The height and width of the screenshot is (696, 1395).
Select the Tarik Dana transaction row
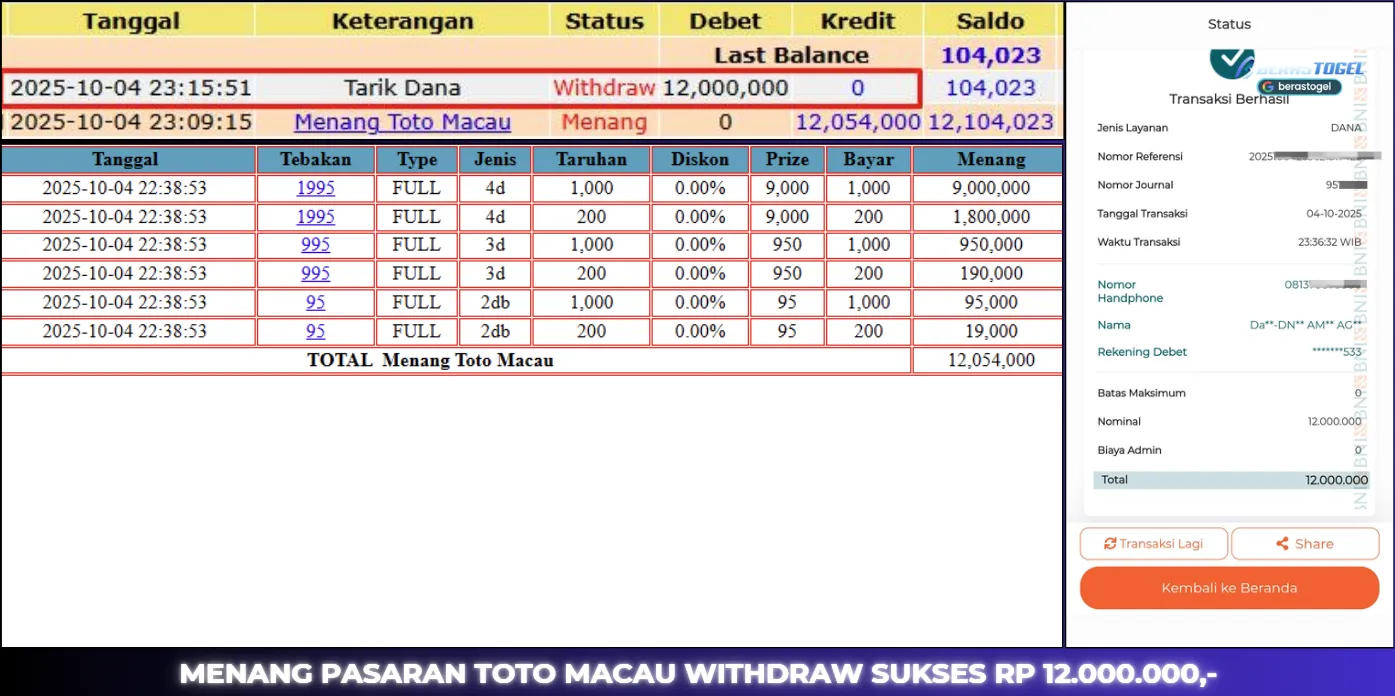pos(402,88)
